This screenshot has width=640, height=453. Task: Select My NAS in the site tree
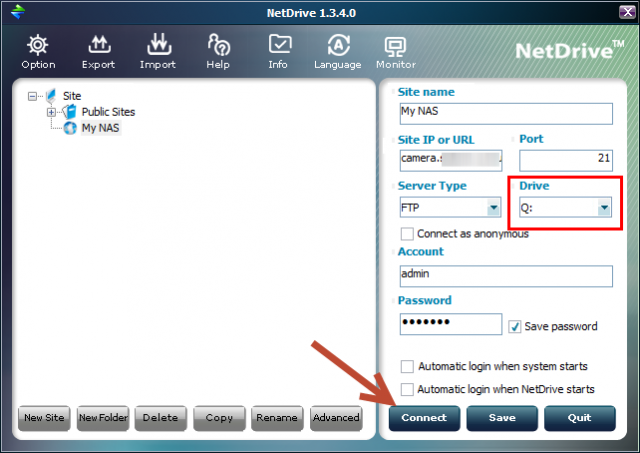point(100,128)
